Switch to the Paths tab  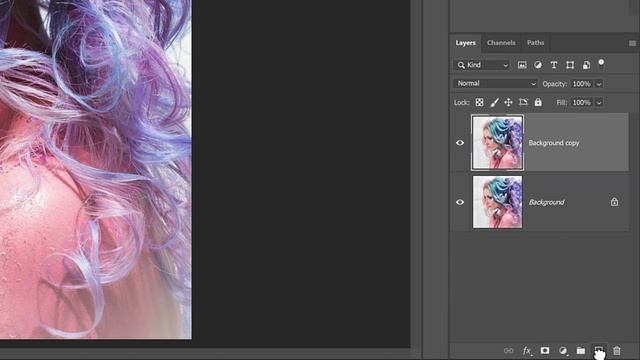point(535,43)
